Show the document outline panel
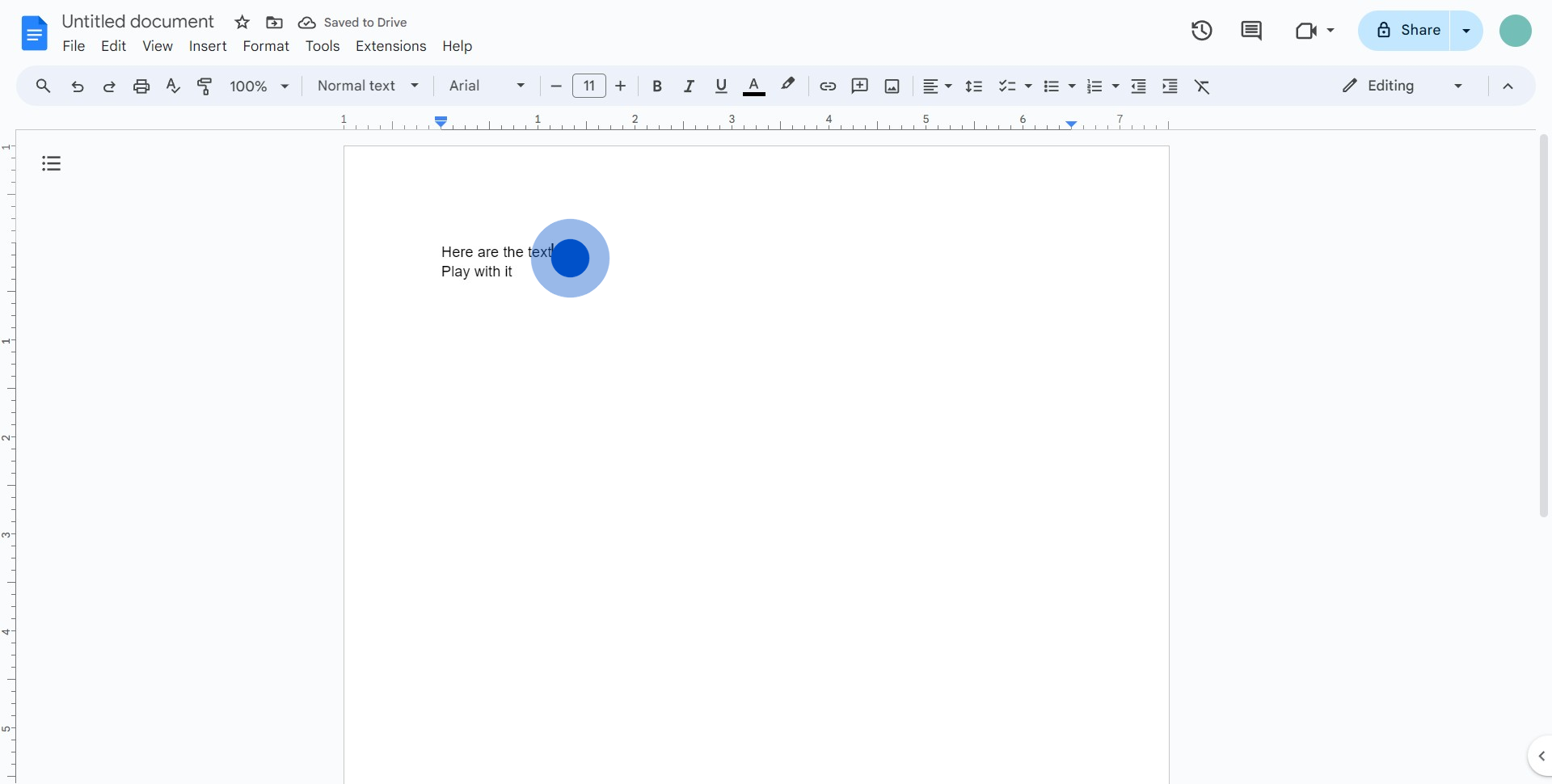The image size is (1552, 784). (52, 164)
